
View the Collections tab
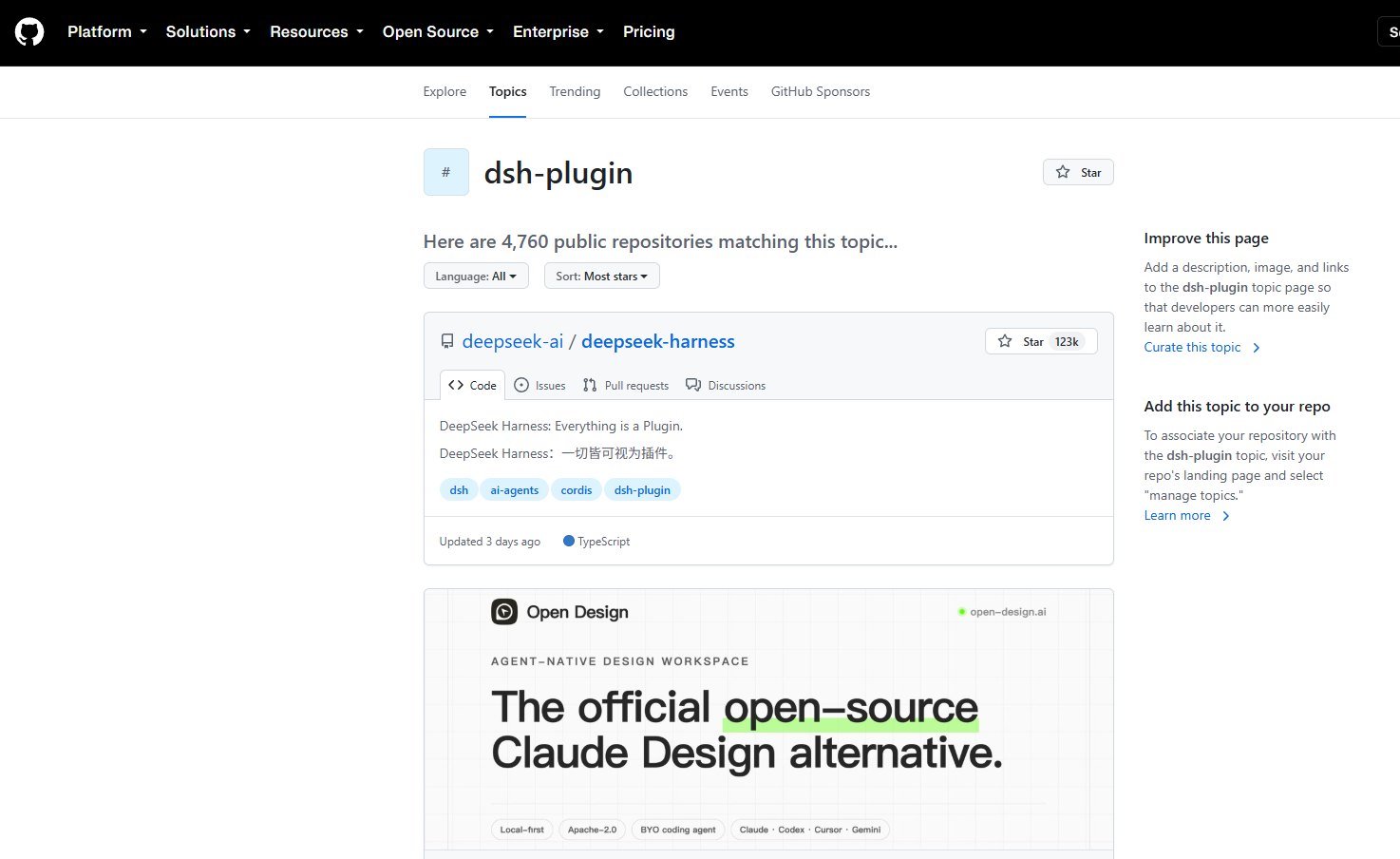[655, 91]
